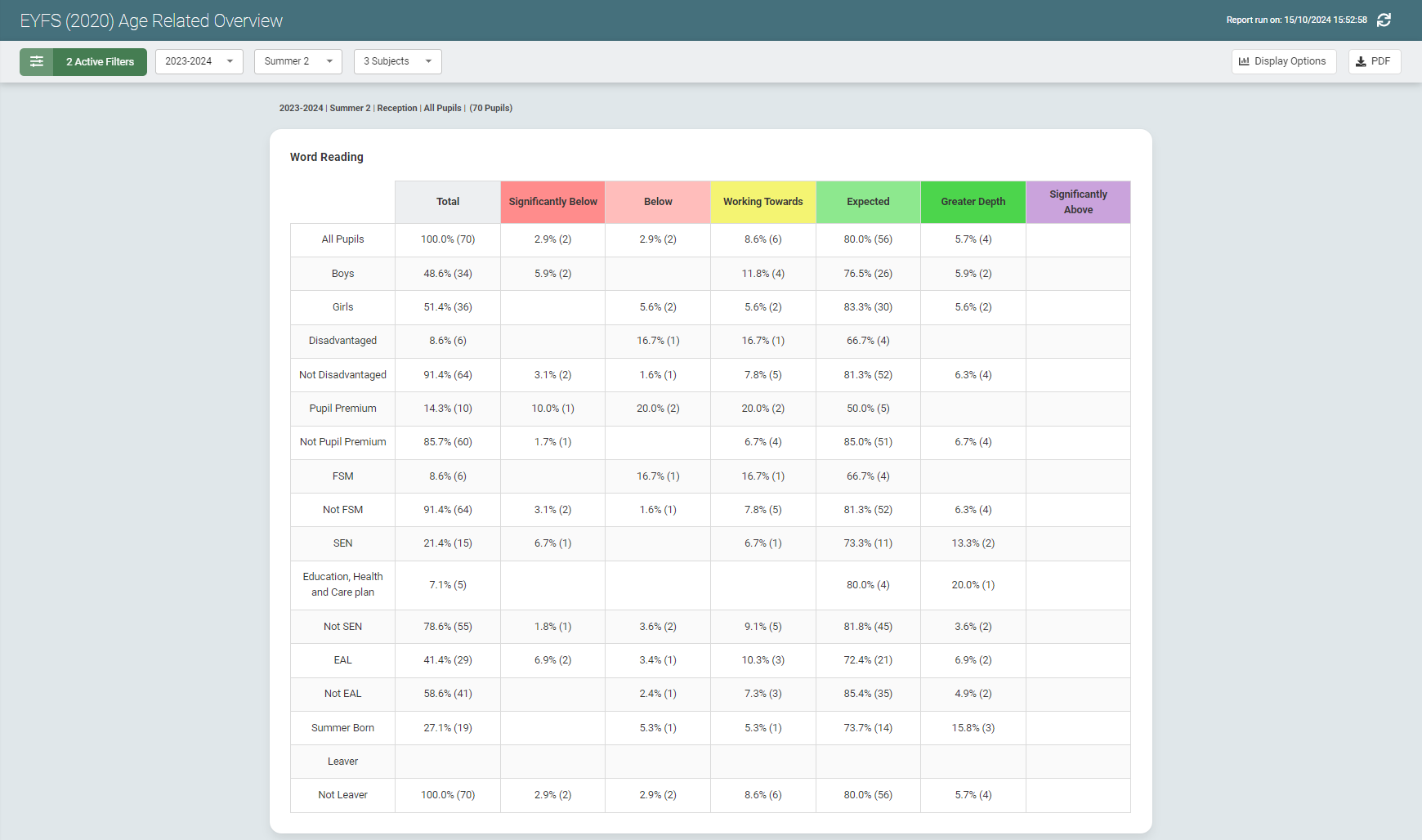The image size is (1422, 840).
Task: Expand the 3 Subjects dropdown
Action: pyautogui.click(x=397, y=61)
